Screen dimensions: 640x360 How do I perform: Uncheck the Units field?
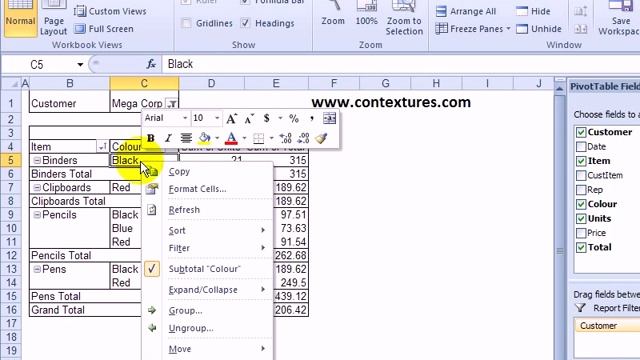[581, 218]
